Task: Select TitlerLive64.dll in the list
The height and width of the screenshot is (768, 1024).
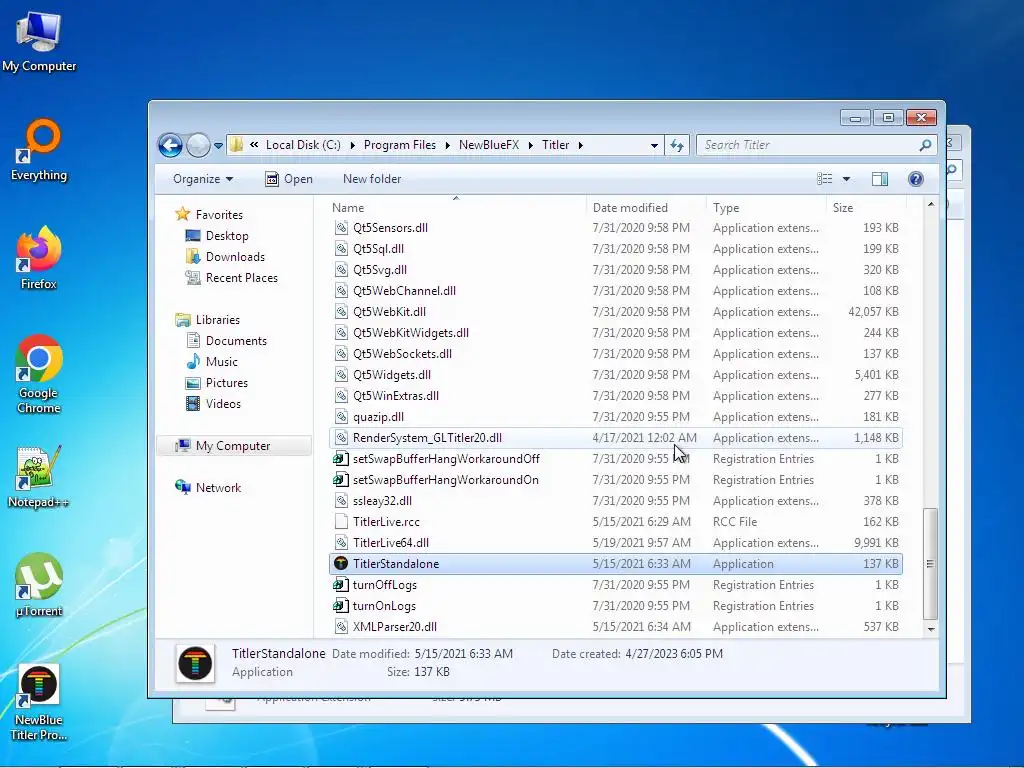Action: point(616,543)
